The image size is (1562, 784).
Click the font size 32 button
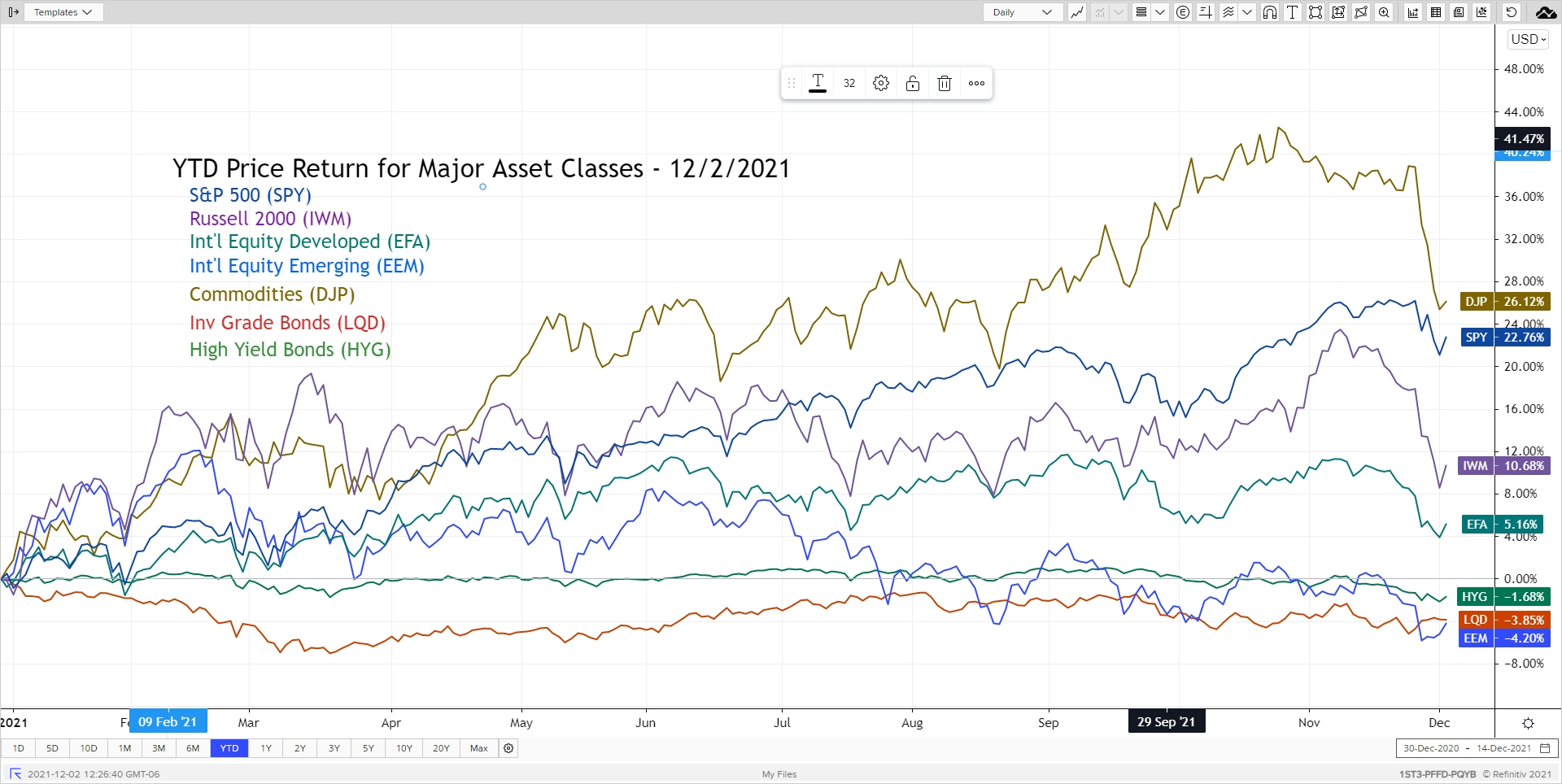[849, 83]
